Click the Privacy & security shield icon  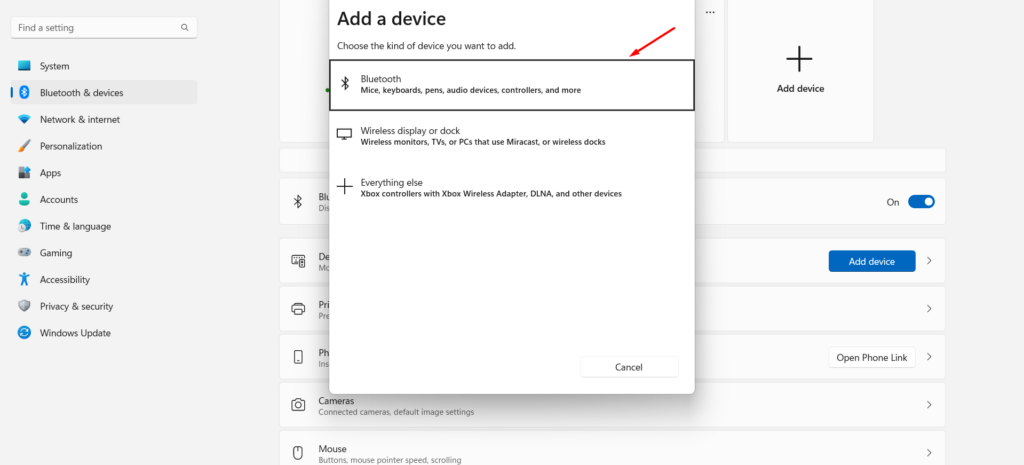24,306
